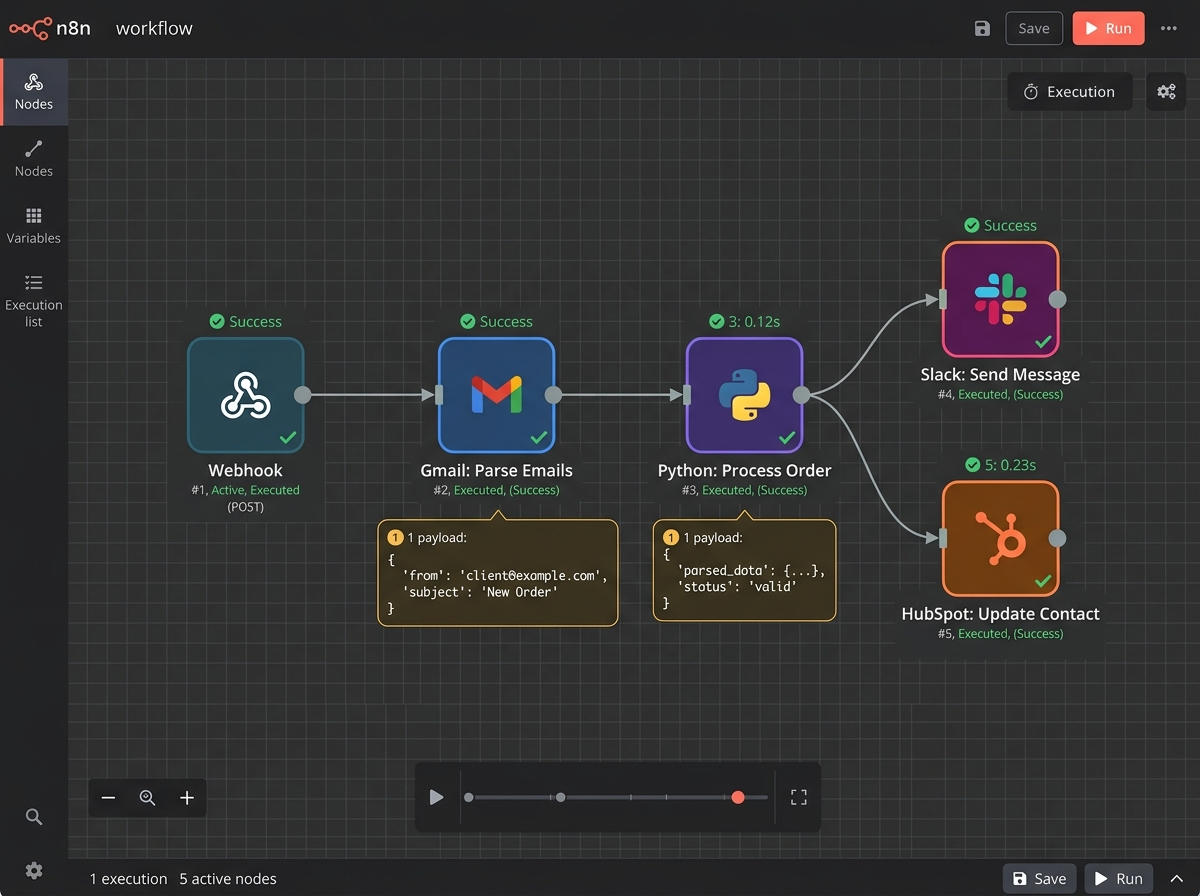Click the Save button in the top header

pyautogui.click(x=1034, y=28)
